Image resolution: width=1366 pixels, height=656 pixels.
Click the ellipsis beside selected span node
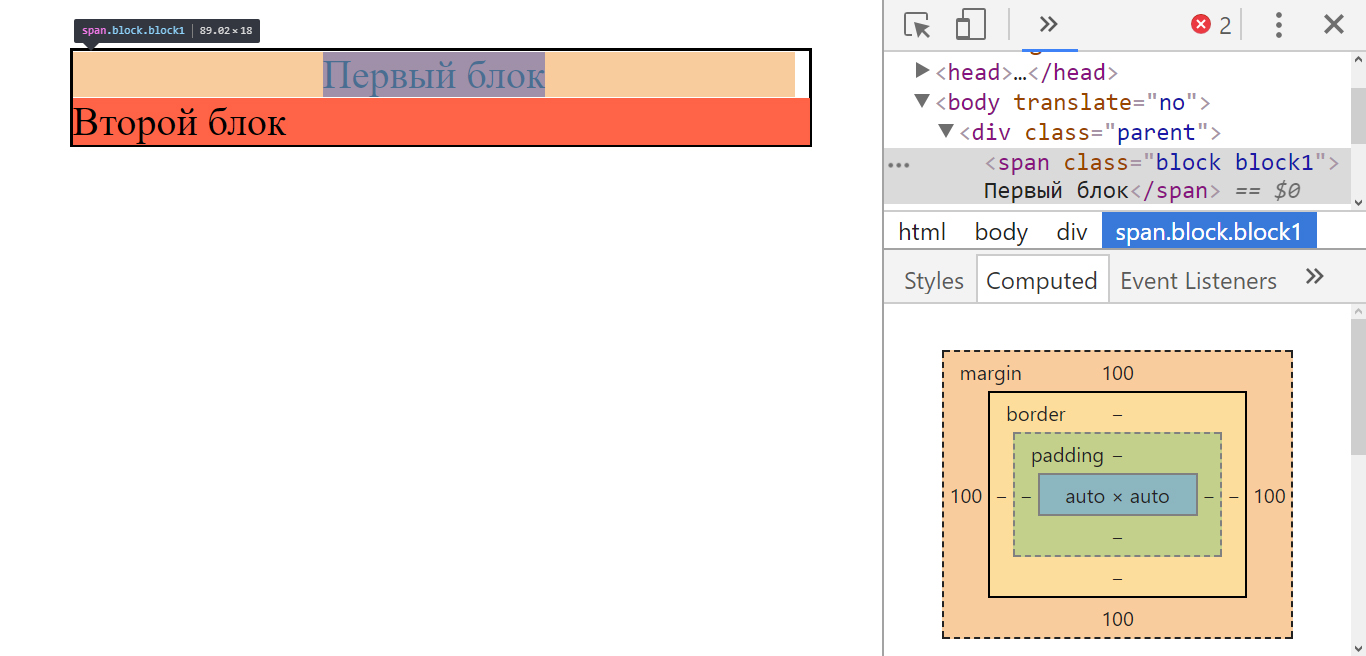899,165
